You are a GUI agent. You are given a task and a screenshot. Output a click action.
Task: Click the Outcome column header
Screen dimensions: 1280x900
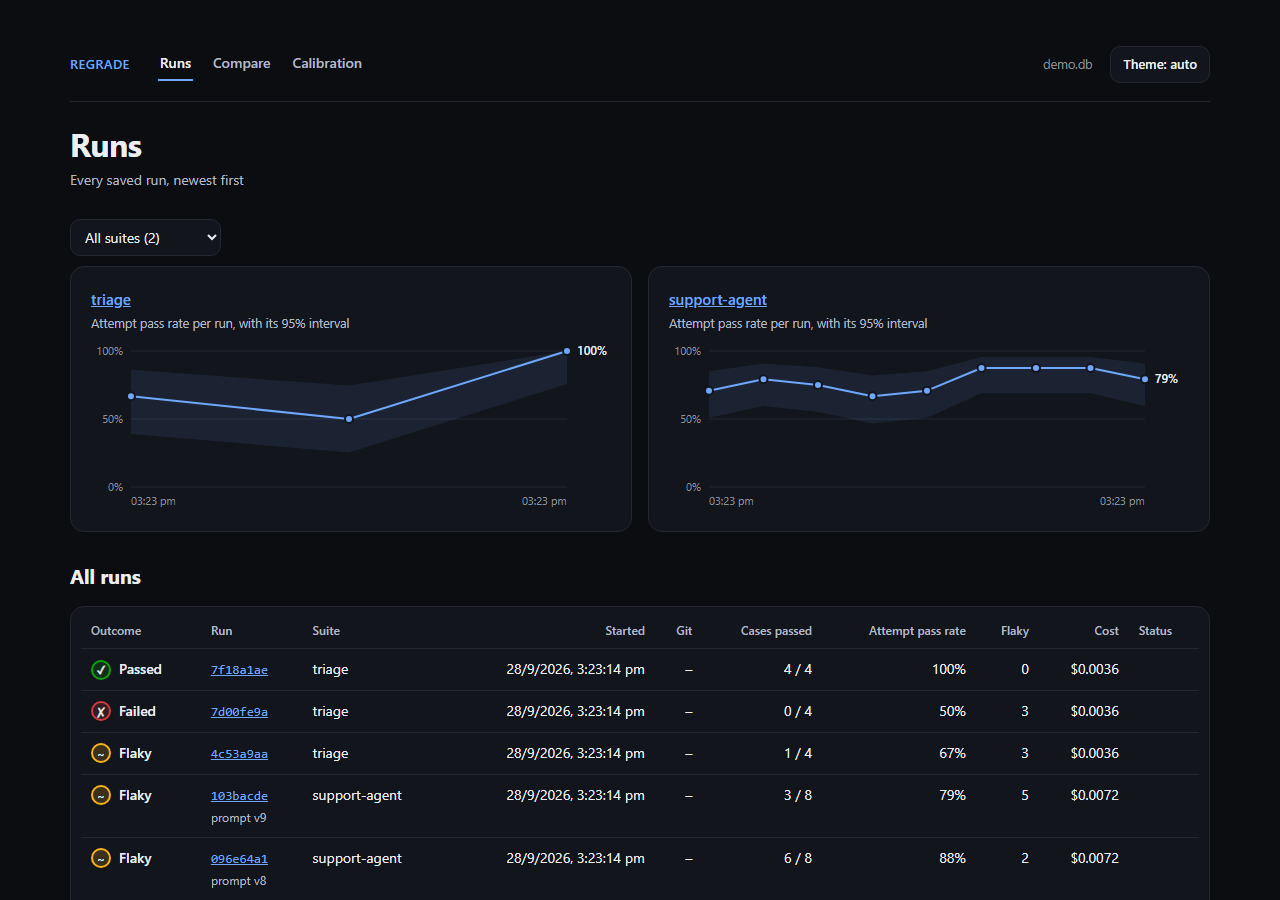point(116,631)
